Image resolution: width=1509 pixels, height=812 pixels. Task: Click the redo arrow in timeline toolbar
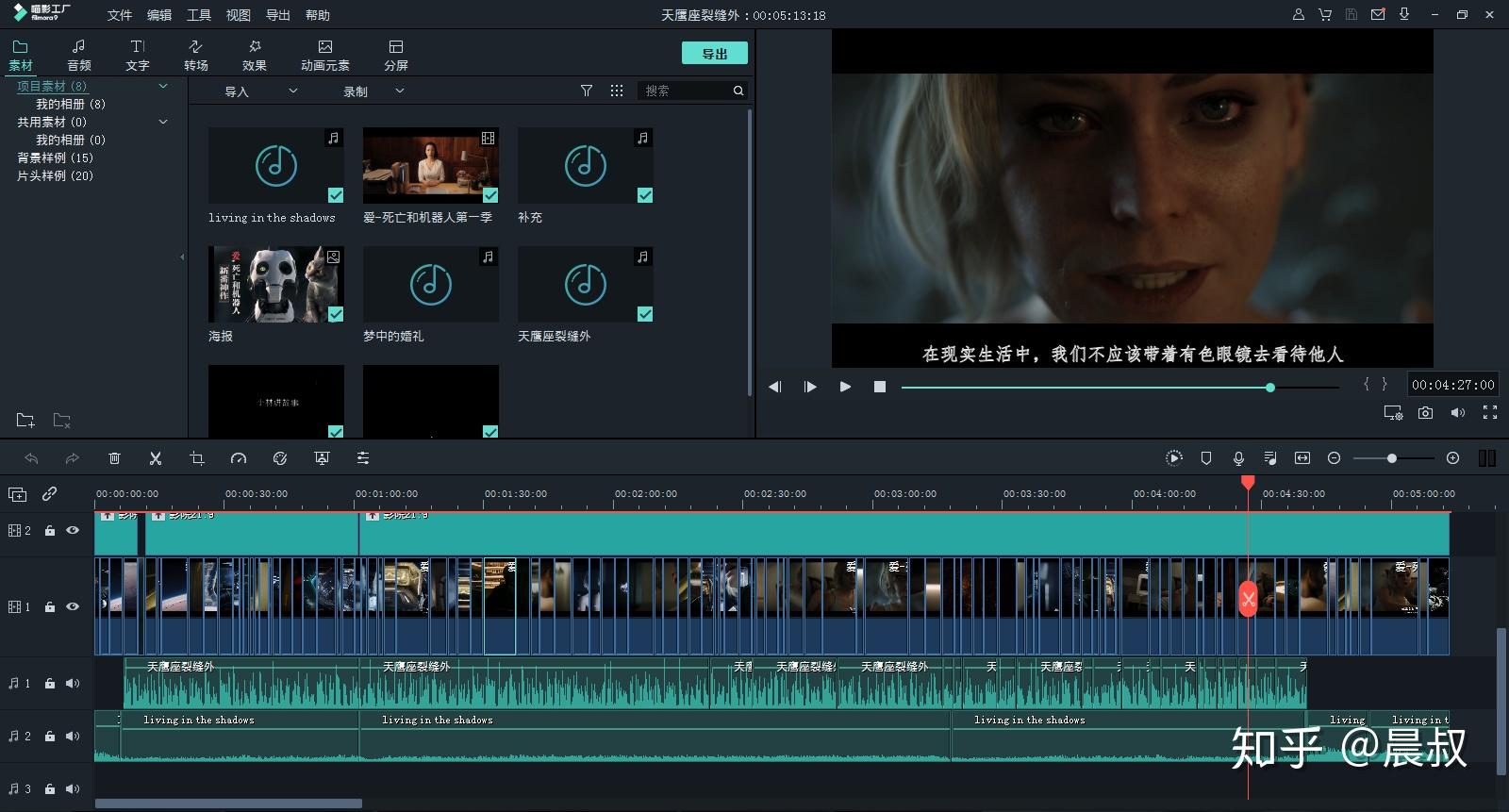click(73, 458)
